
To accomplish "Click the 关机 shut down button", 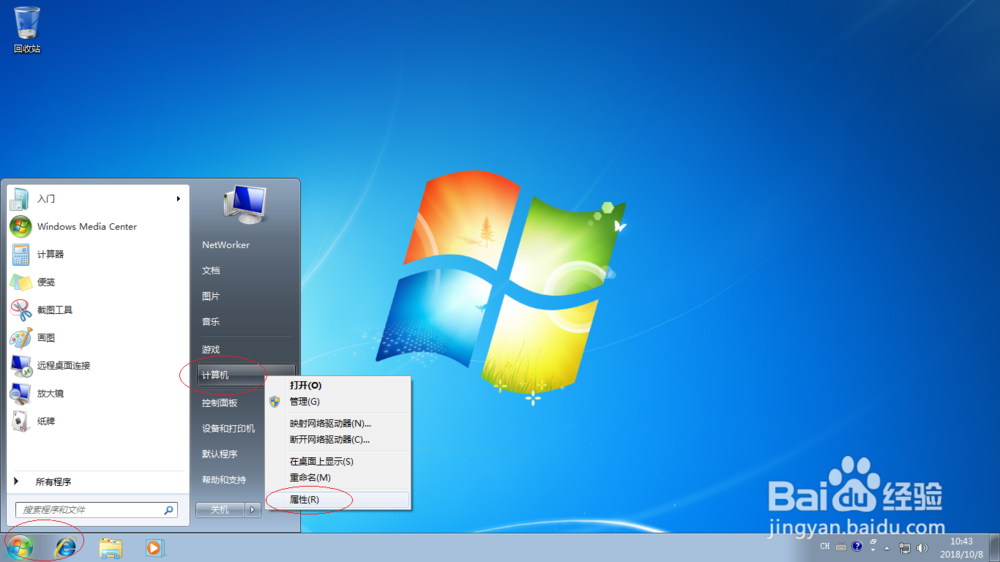I will click(x=220, y=510).
